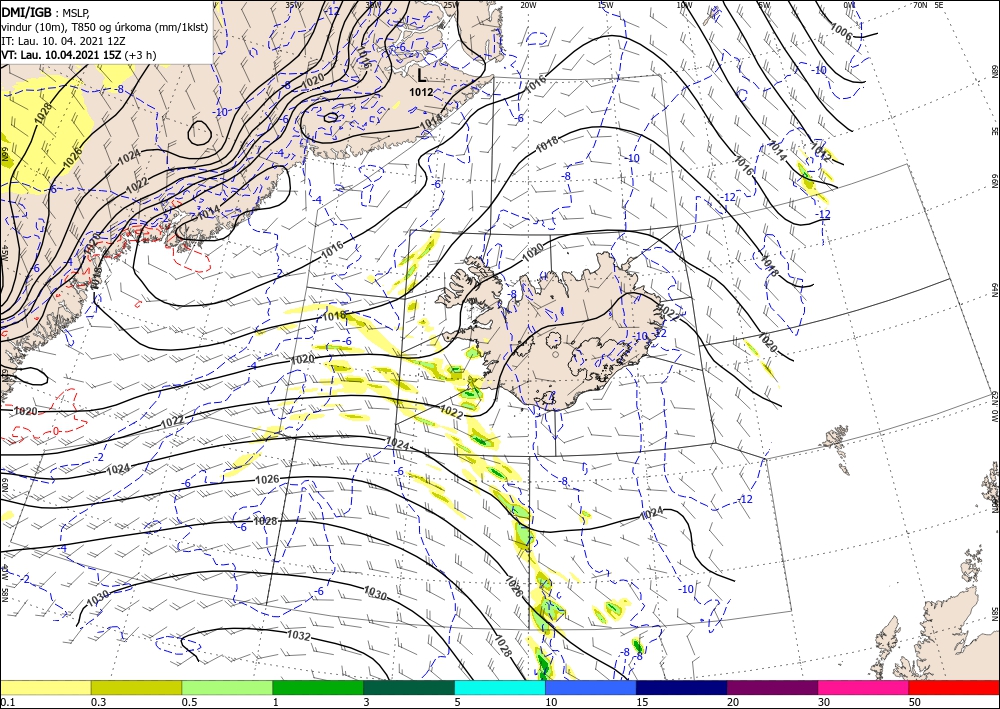Screen dimensions: 1000x709
Task: Click the '30' legend scale value
Action: point(823,702)
